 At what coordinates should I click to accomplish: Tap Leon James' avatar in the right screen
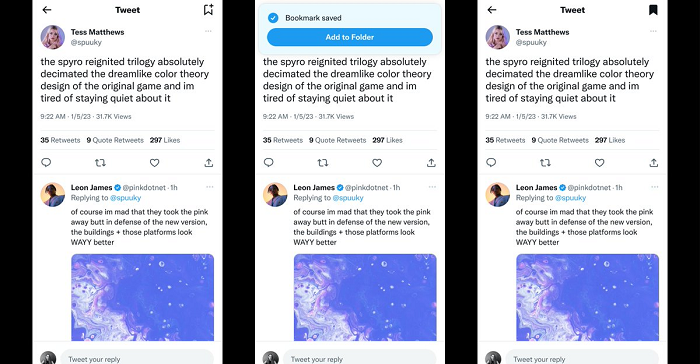pyautogui.click(x=497, y=195)
